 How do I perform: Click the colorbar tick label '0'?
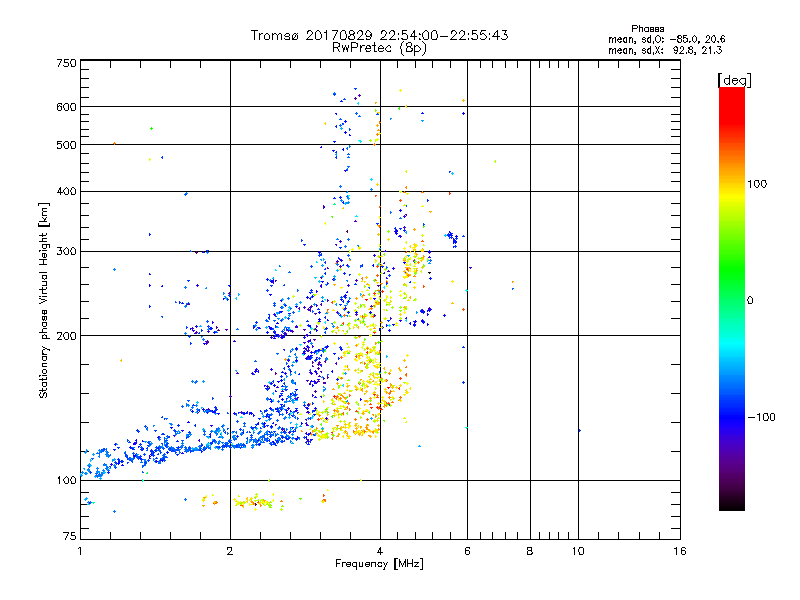tap(749, 300)
